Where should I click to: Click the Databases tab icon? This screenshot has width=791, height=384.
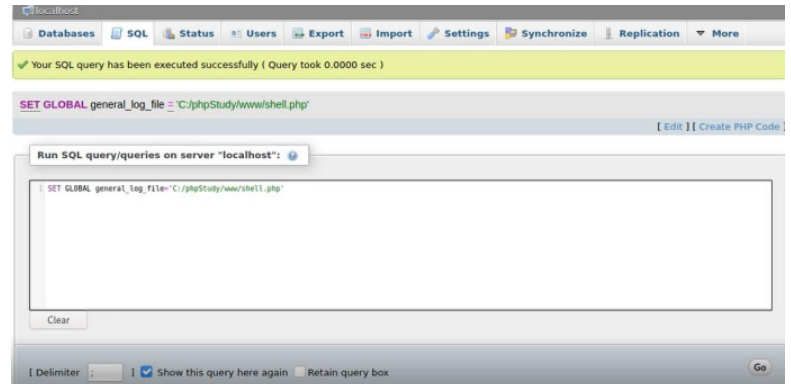pyautogui.click(x=28, y=34)
